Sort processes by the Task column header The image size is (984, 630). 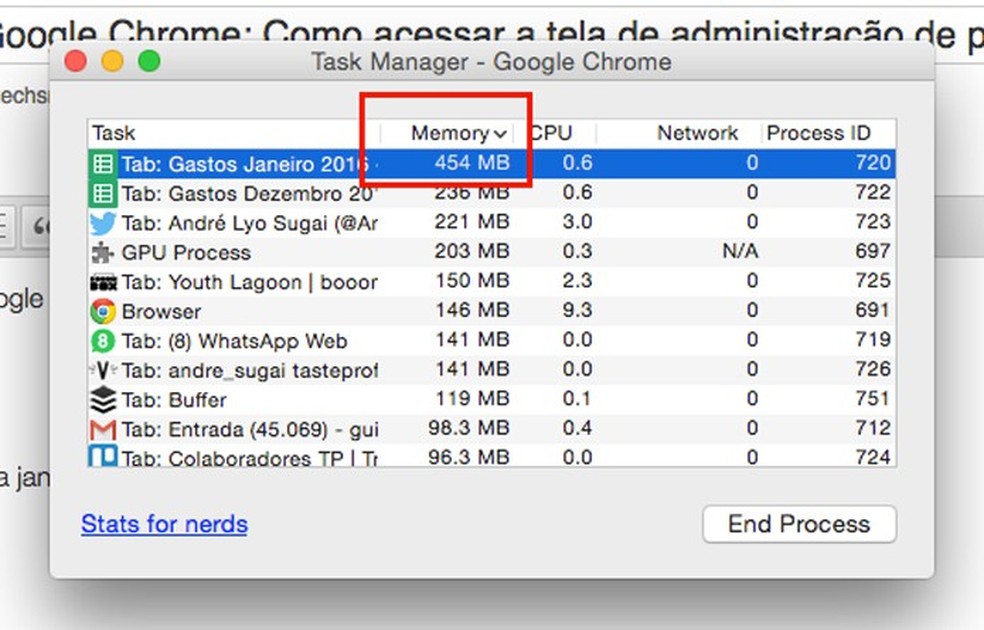coord(114,133)
